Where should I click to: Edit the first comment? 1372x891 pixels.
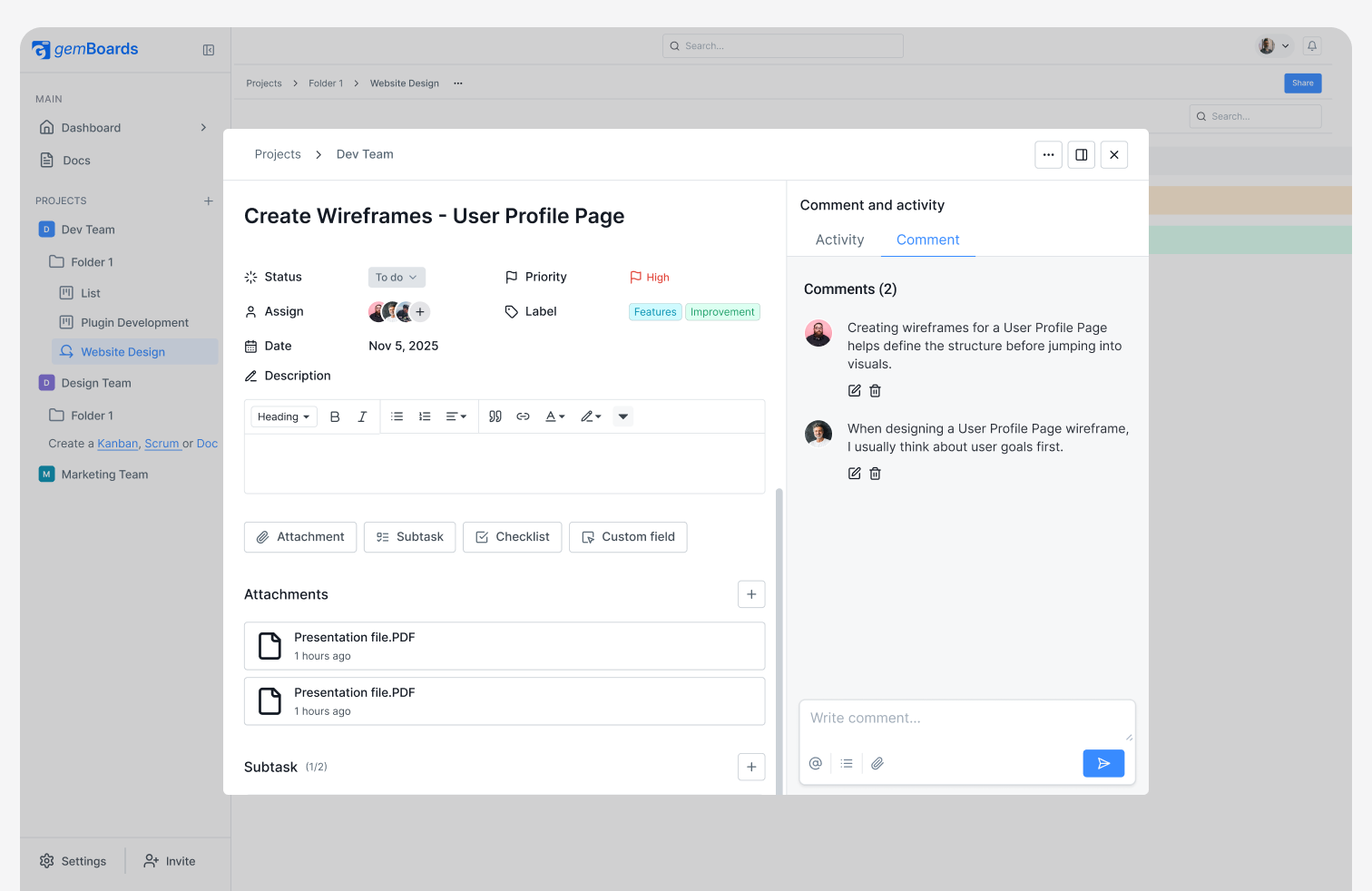[x=854, y=390]
